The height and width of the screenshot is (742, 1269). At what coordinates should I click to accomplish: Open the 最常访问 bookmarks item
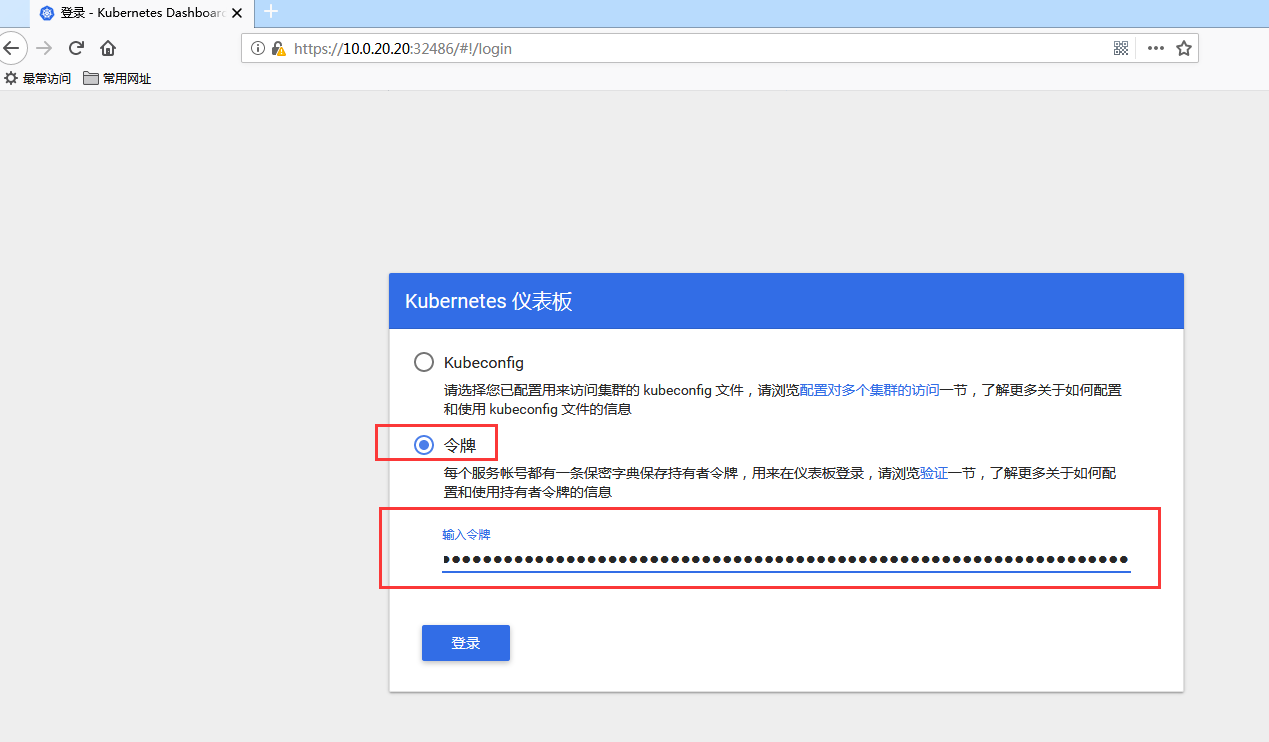click(38, 78)
